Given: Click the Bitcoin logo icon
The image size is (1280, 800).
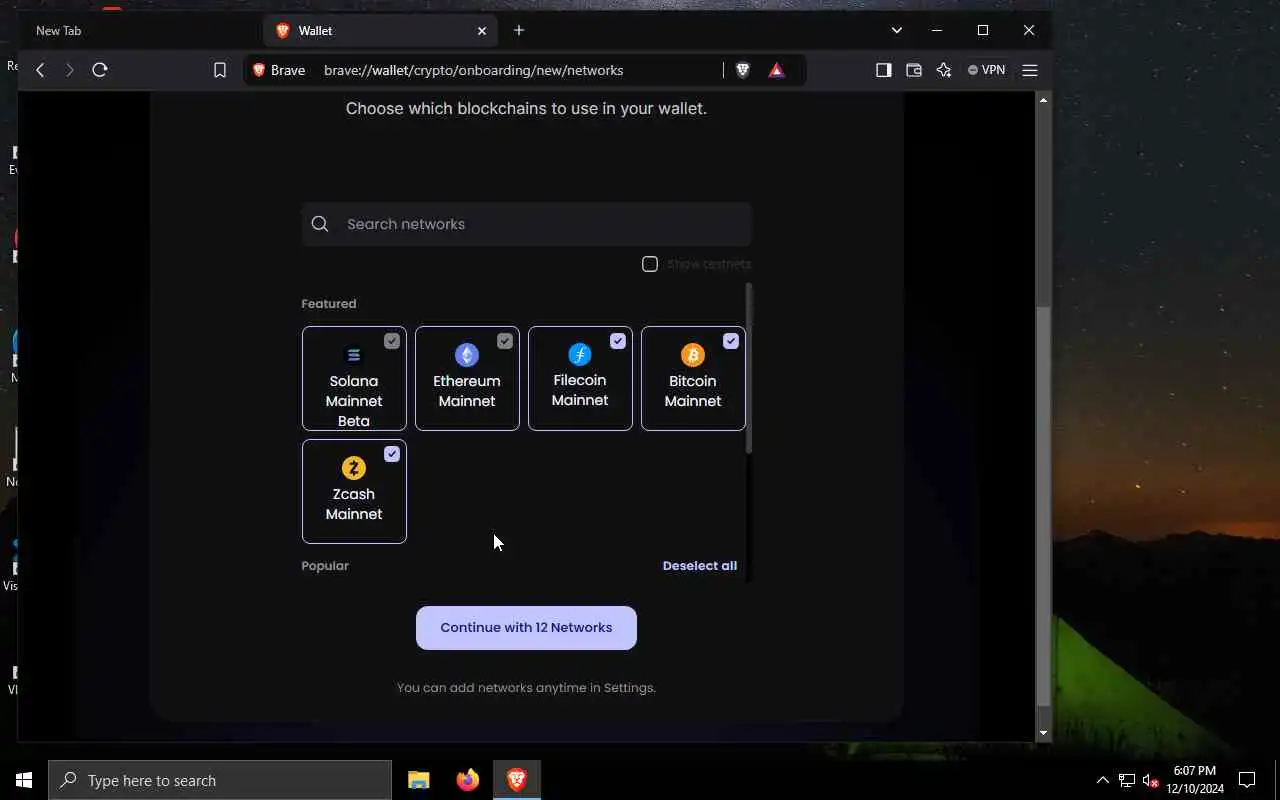Looking at the screenshot, I should 693,355.
